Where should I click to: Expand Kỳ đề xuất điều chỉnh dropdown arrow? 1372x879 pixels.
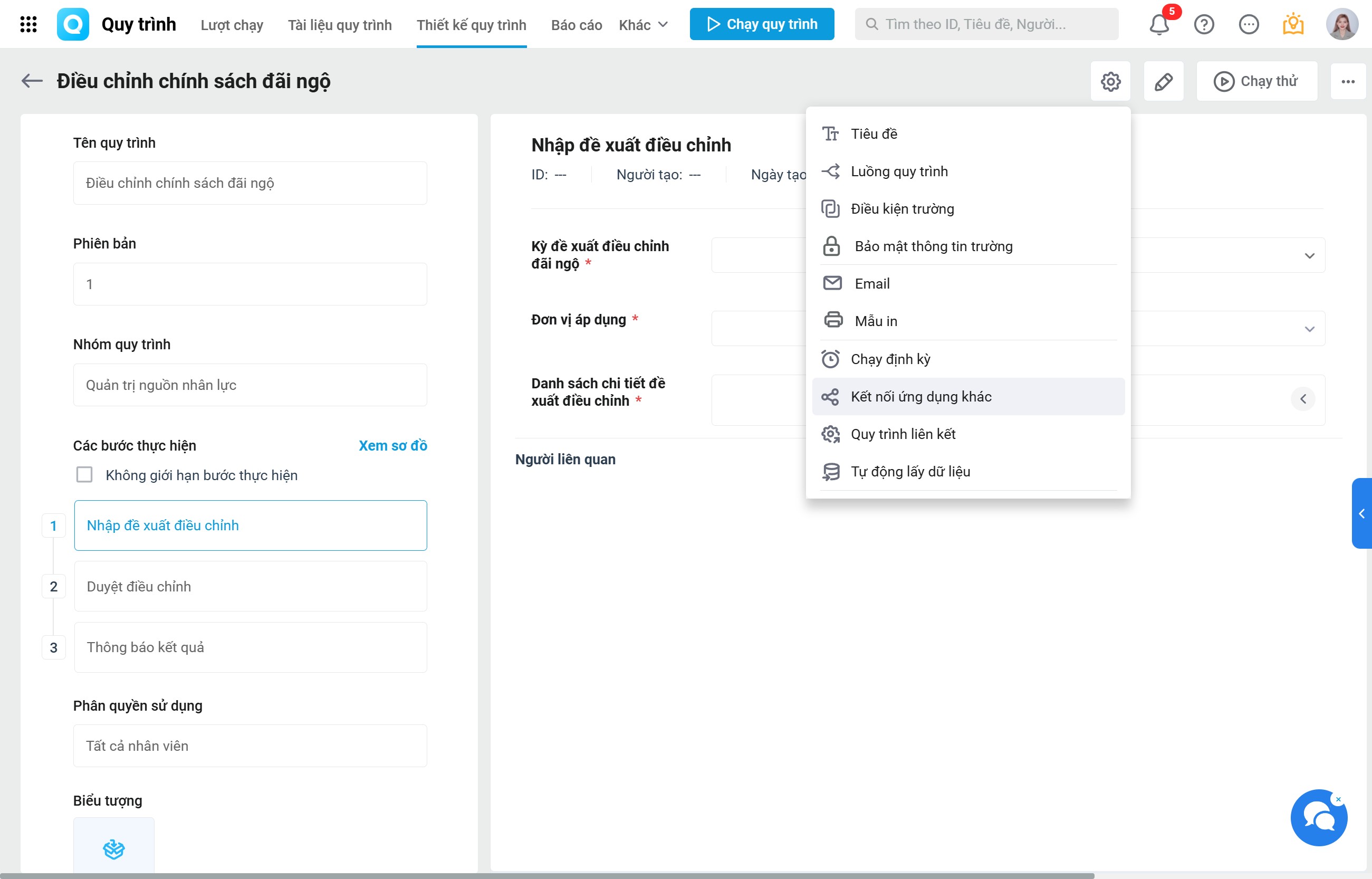[x=1309, y=256]
